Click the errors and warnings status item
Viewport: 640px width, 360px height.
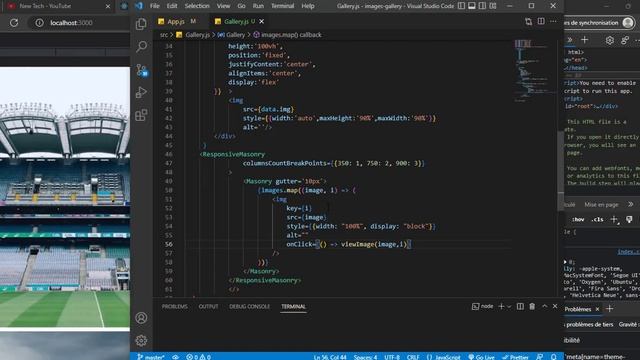point(198,356)
